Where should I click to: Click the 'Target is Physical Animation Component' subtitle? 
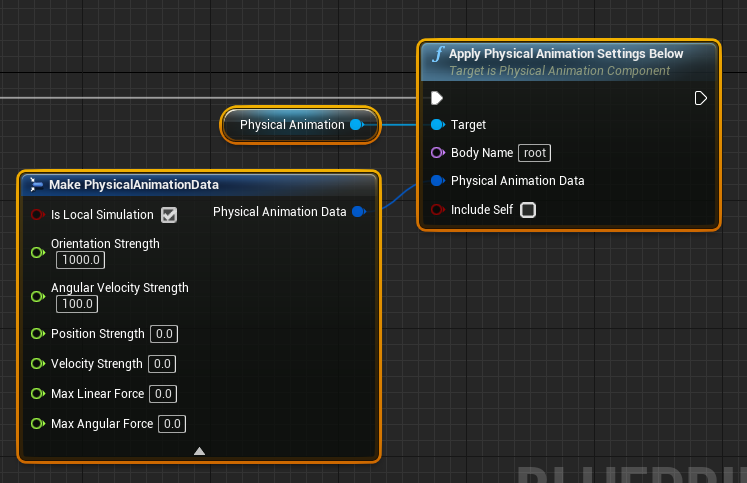(x=559, y=71)
